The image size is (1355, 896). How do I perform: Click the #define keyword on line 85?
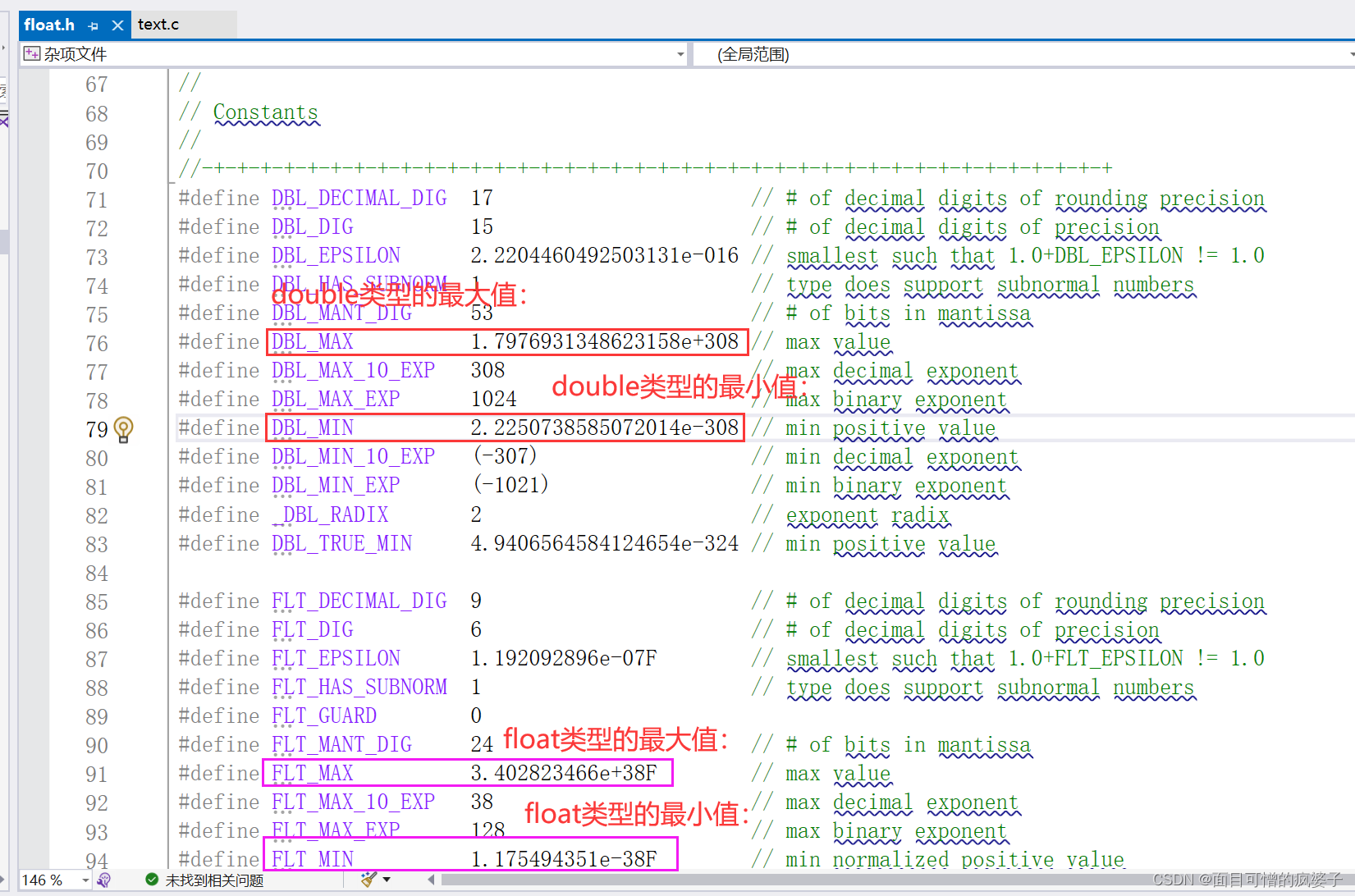(x=219, y=601)
